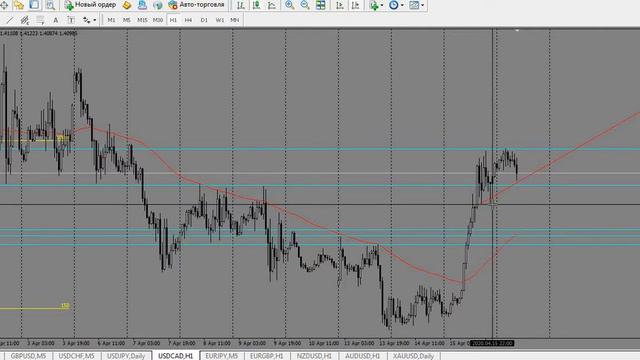This screenshot has height=360, width=640.
Task: Open the Strategy Tester magnifier icon
Action: coord(50,5)
